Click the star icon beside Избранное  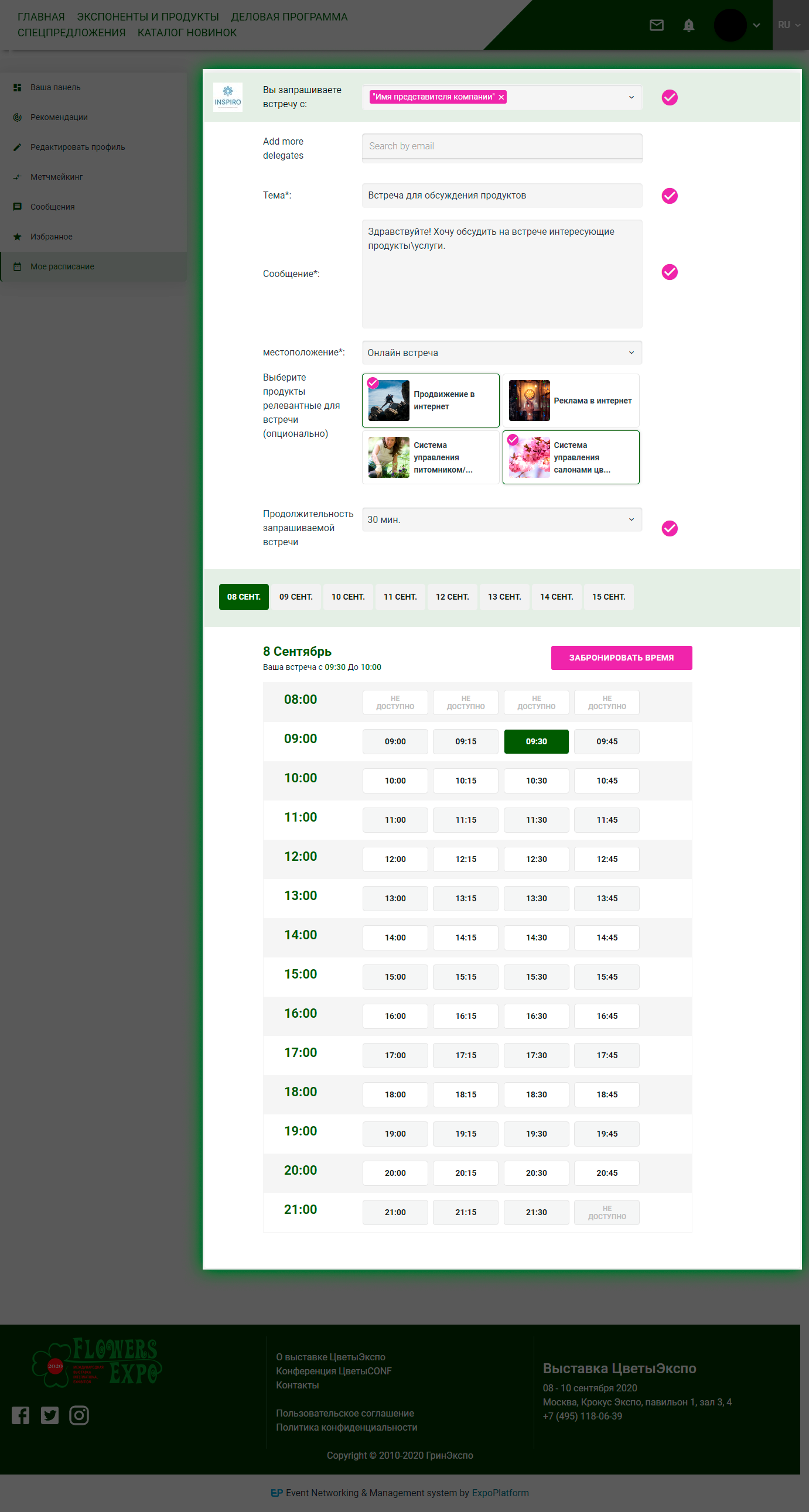(18, 237)
